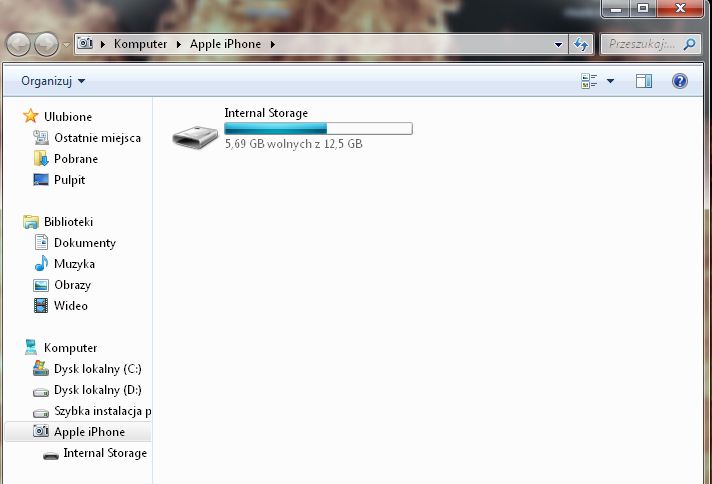The width and height of the screenshot is (712, 484).
Task: Open the Muzyka library
Action: coord(74,264)
